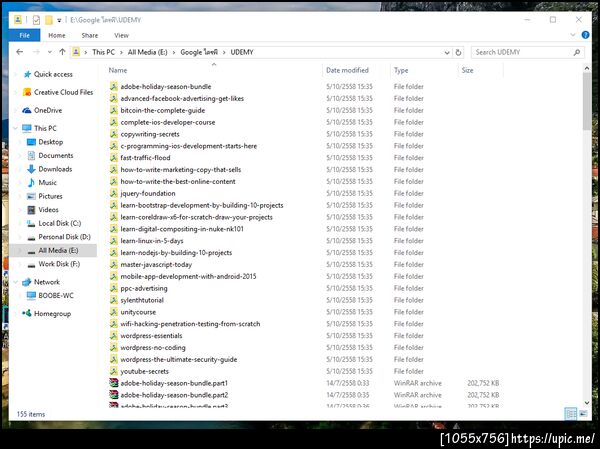Image resolution: width=600 pixels, height=449 pixels.
Task: Click the vertical scrollbar thumb in the file list
Action: pos(587,101)
